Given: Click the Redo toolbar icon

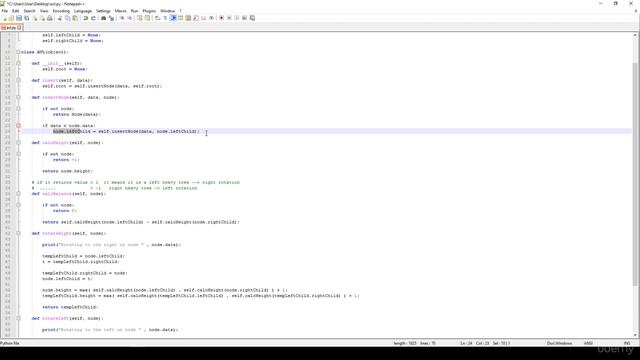Looking at the screenshot, I should [93, 18].
